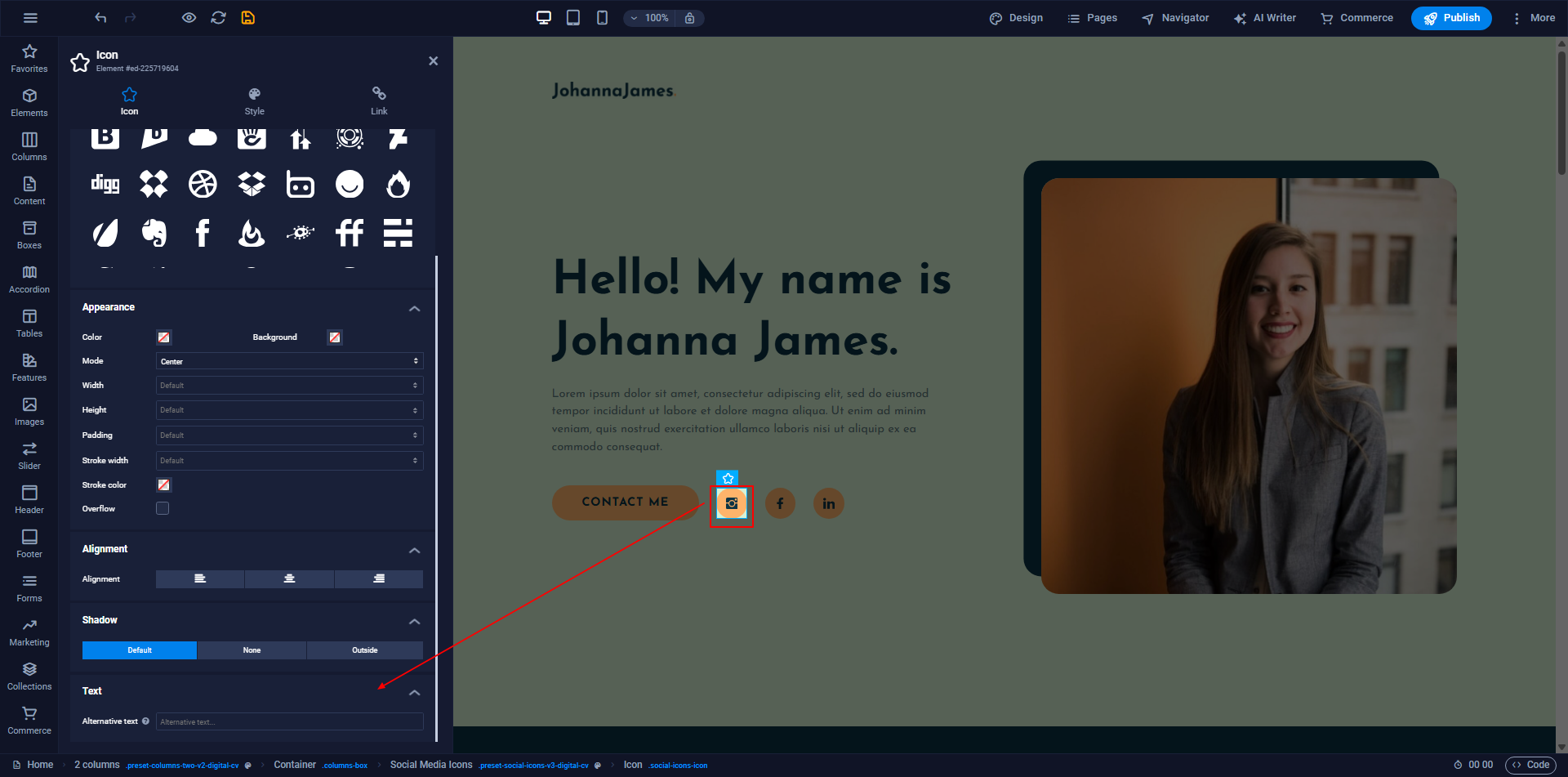Click the undo arrow in the top toolbar
The height and width of the screenshot is (777, 1568).
click(x=100, y=18)
